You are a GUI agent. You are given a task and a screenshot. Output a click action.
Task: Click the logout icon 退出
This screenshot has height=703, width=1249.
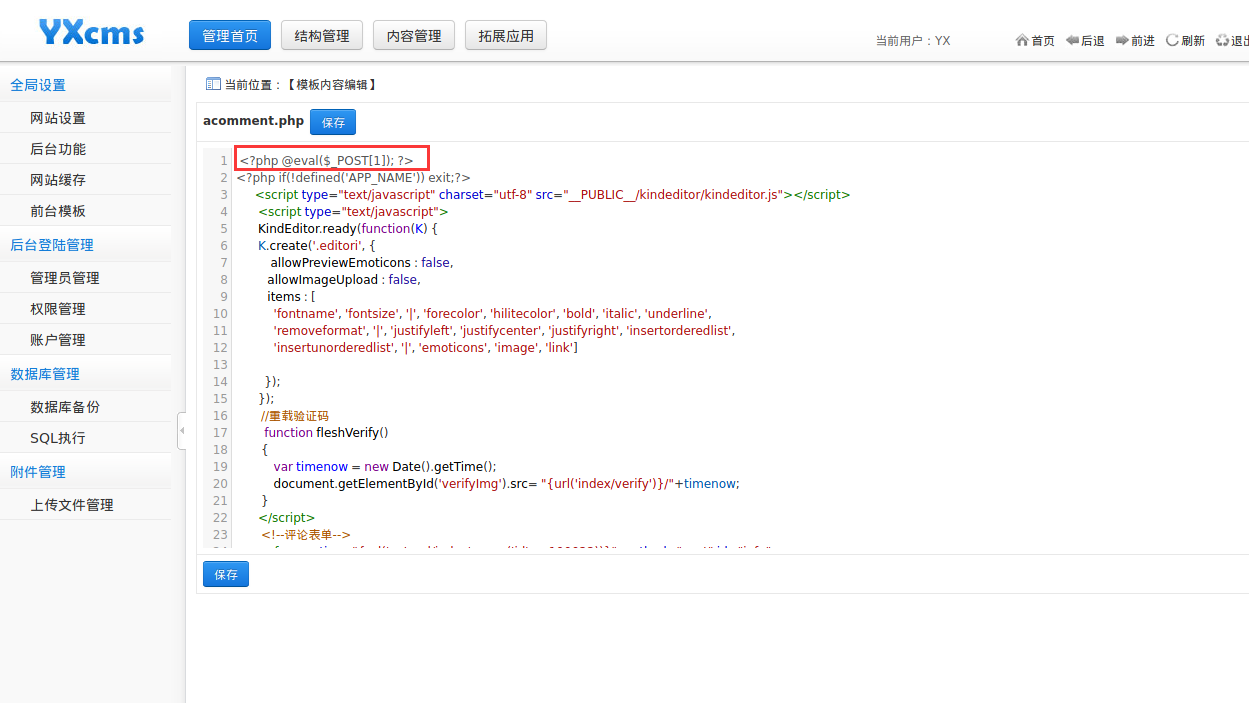(x=1222, y=41)
